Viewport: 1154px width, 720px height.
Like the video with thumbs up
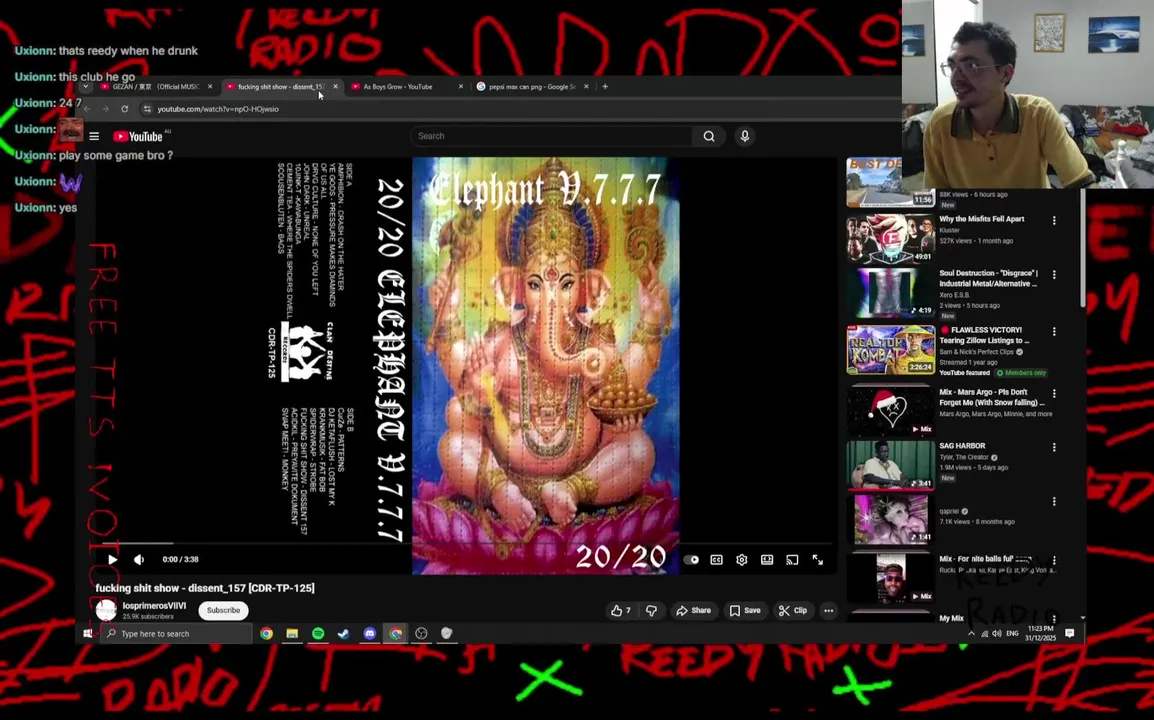point(621,610)
